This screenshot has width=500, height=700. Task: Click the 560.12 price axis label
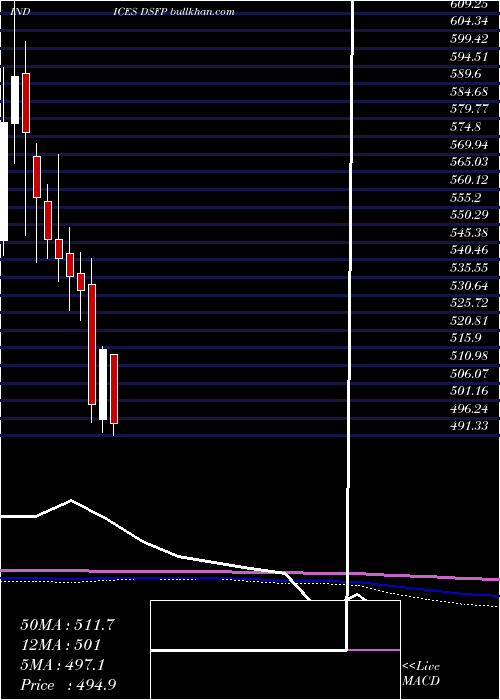pyautogui.click(x=469, y=179)
